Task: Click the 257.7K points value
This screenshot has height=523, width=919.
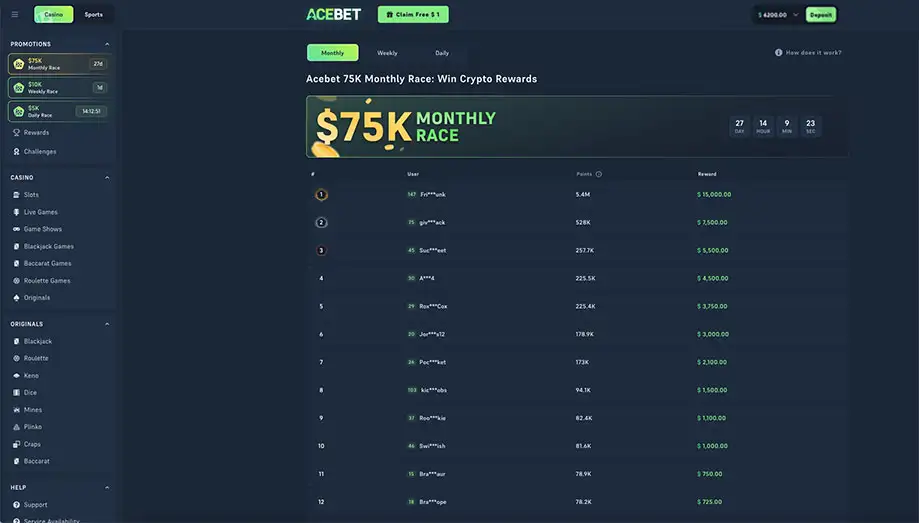Action: [584, 250]
